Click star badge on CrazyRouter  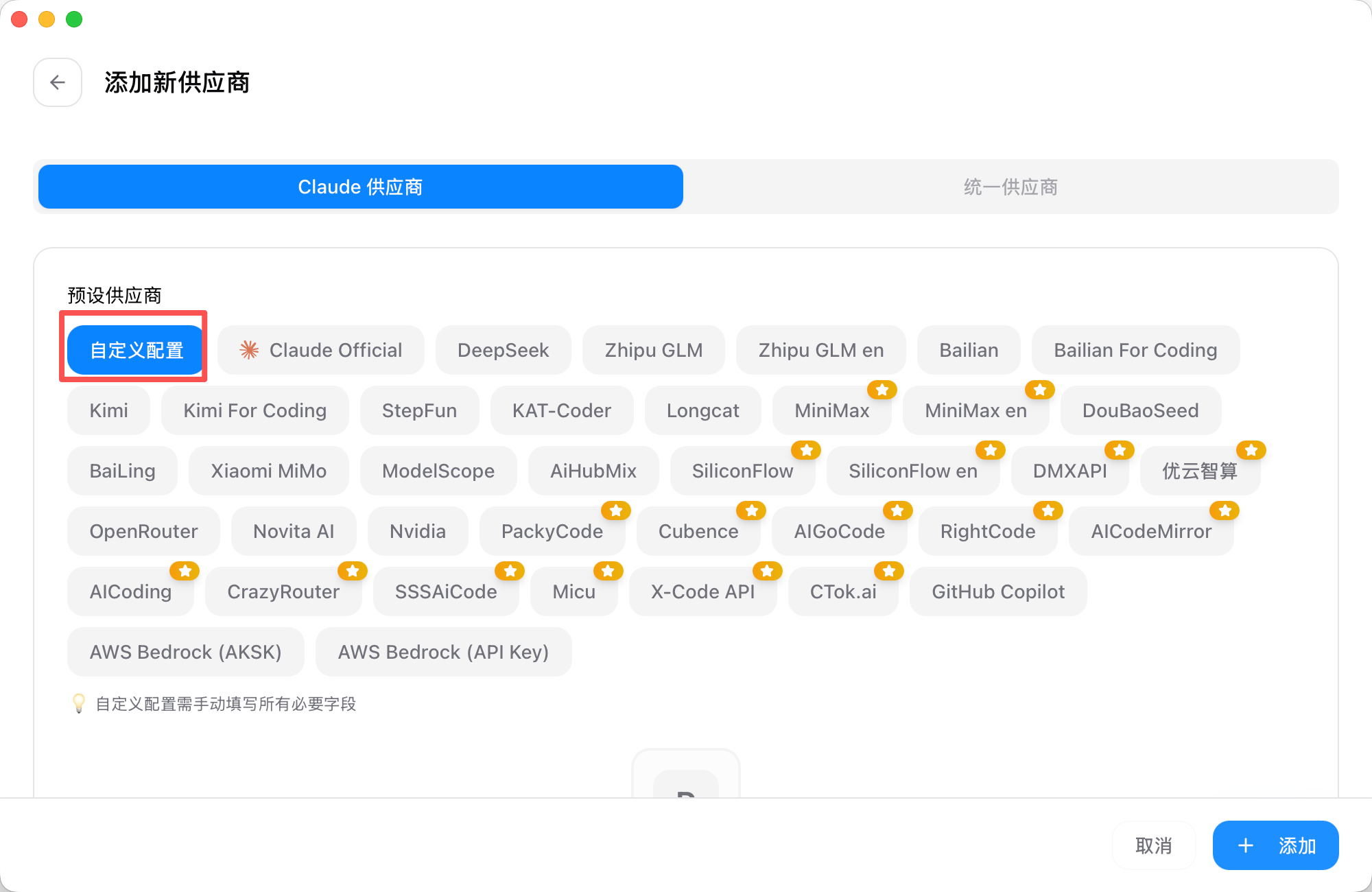tap(353, 571)
